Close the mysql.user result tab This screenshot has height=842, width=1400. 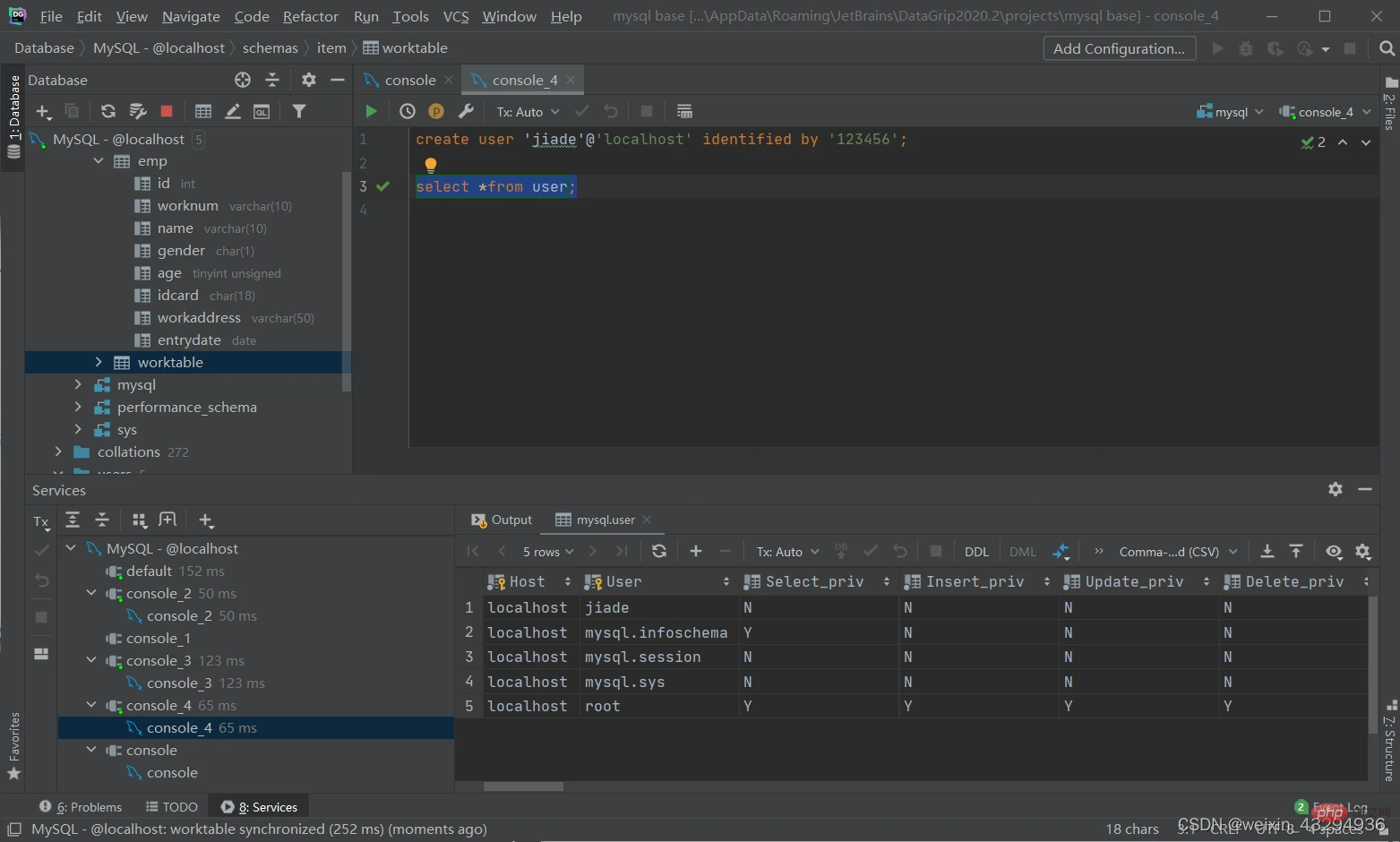tap(647, 520)
